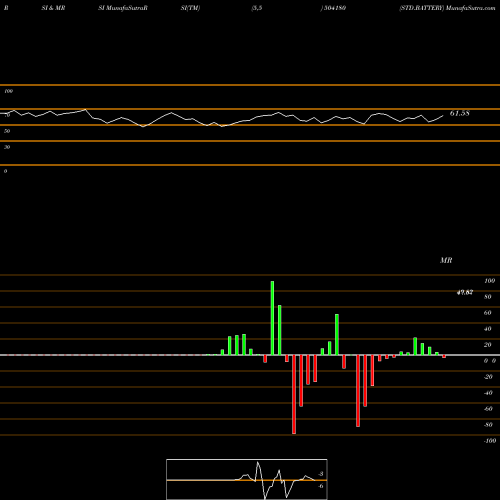Open the mini overview chart thumbnail at the bottom
The width and height of the screenshot is (500, 500).
[247, 479]
